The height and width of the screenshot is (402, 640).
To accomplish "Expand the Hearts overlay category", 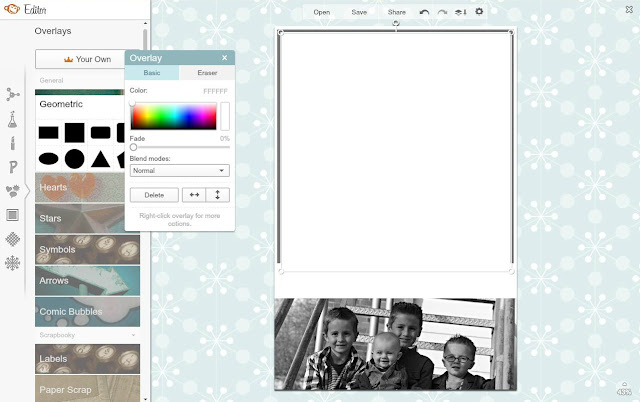I will pos(80,187).
